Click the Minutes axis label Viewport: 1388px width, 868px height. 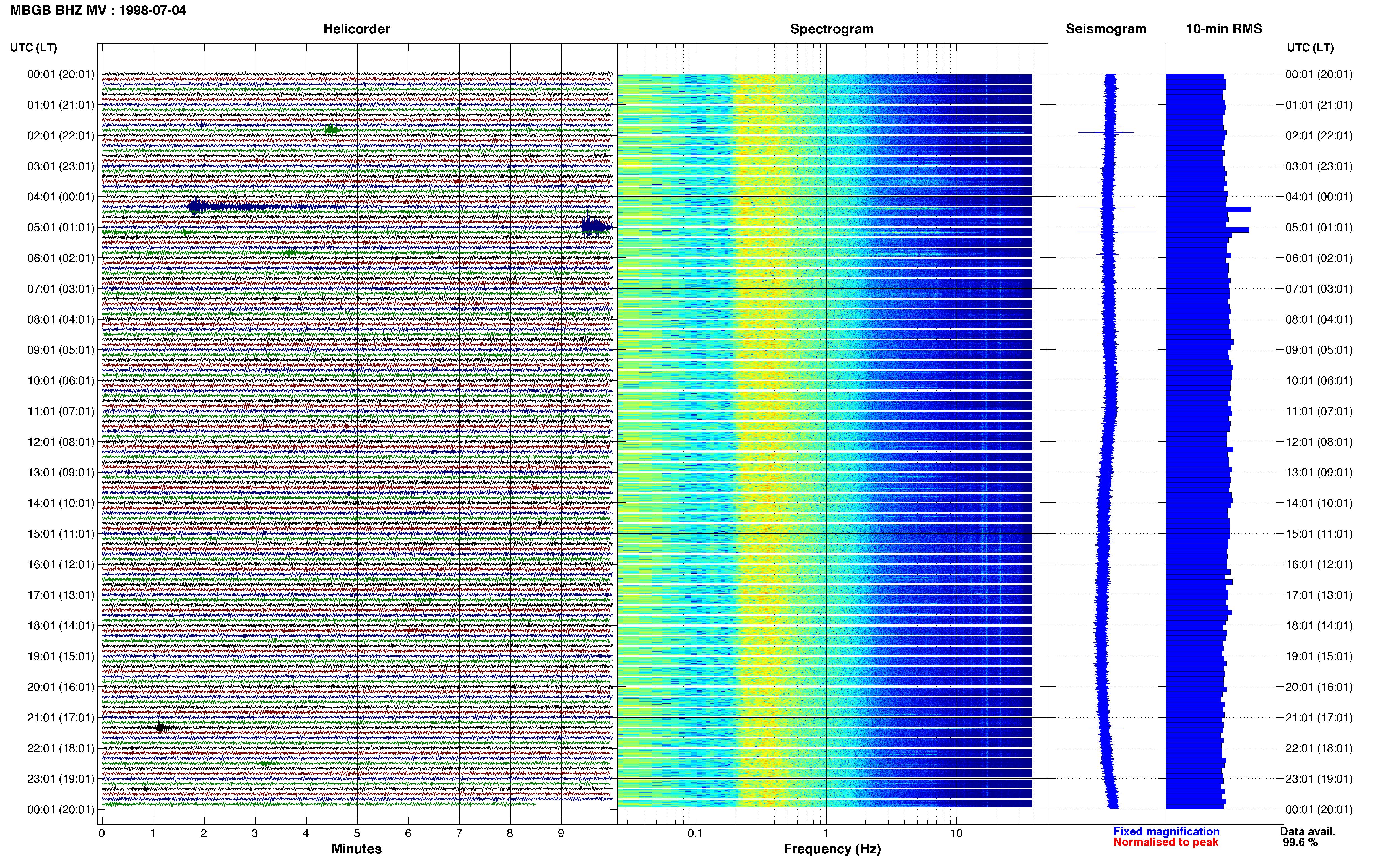(x=356, y=849)
